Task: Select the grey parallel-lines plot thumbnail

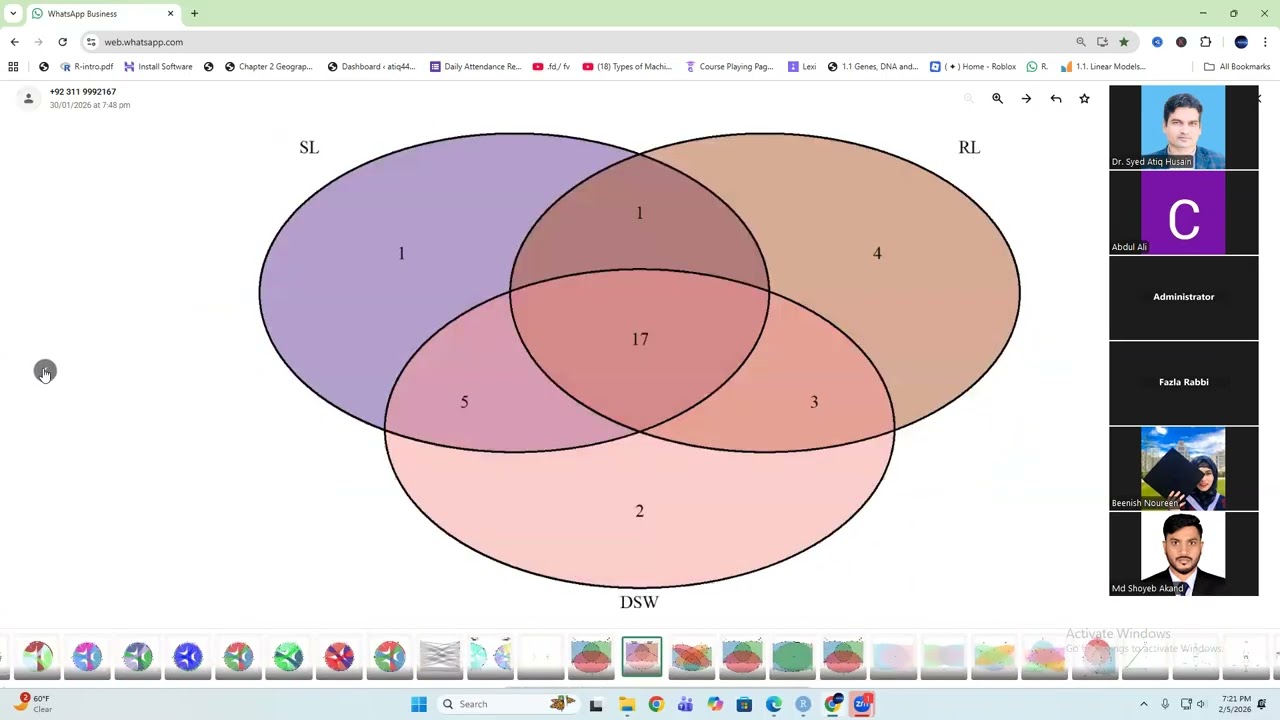Action: pos(440,656)
